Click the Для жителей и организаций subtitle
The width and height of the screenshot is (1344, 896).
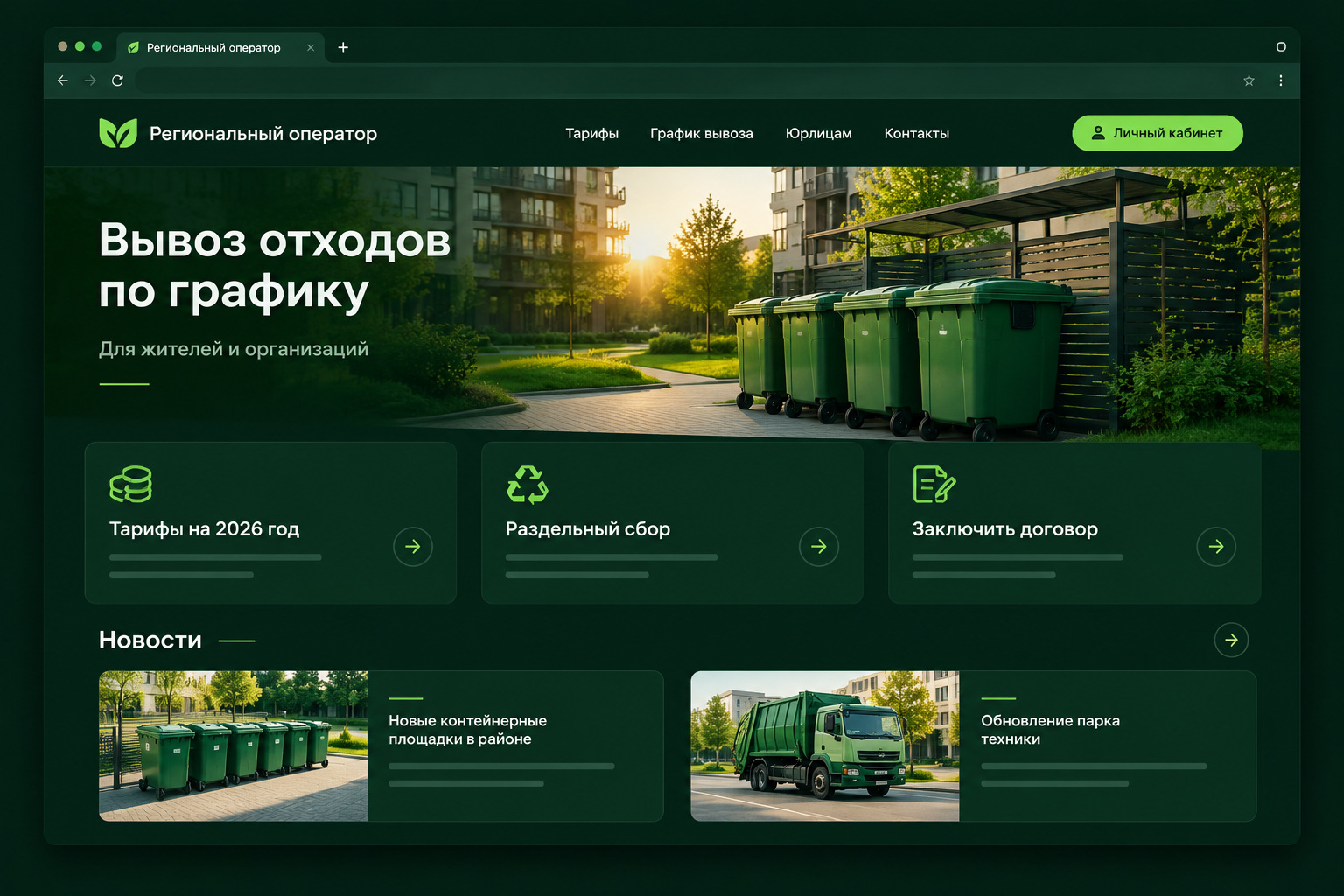pos(234,349)
